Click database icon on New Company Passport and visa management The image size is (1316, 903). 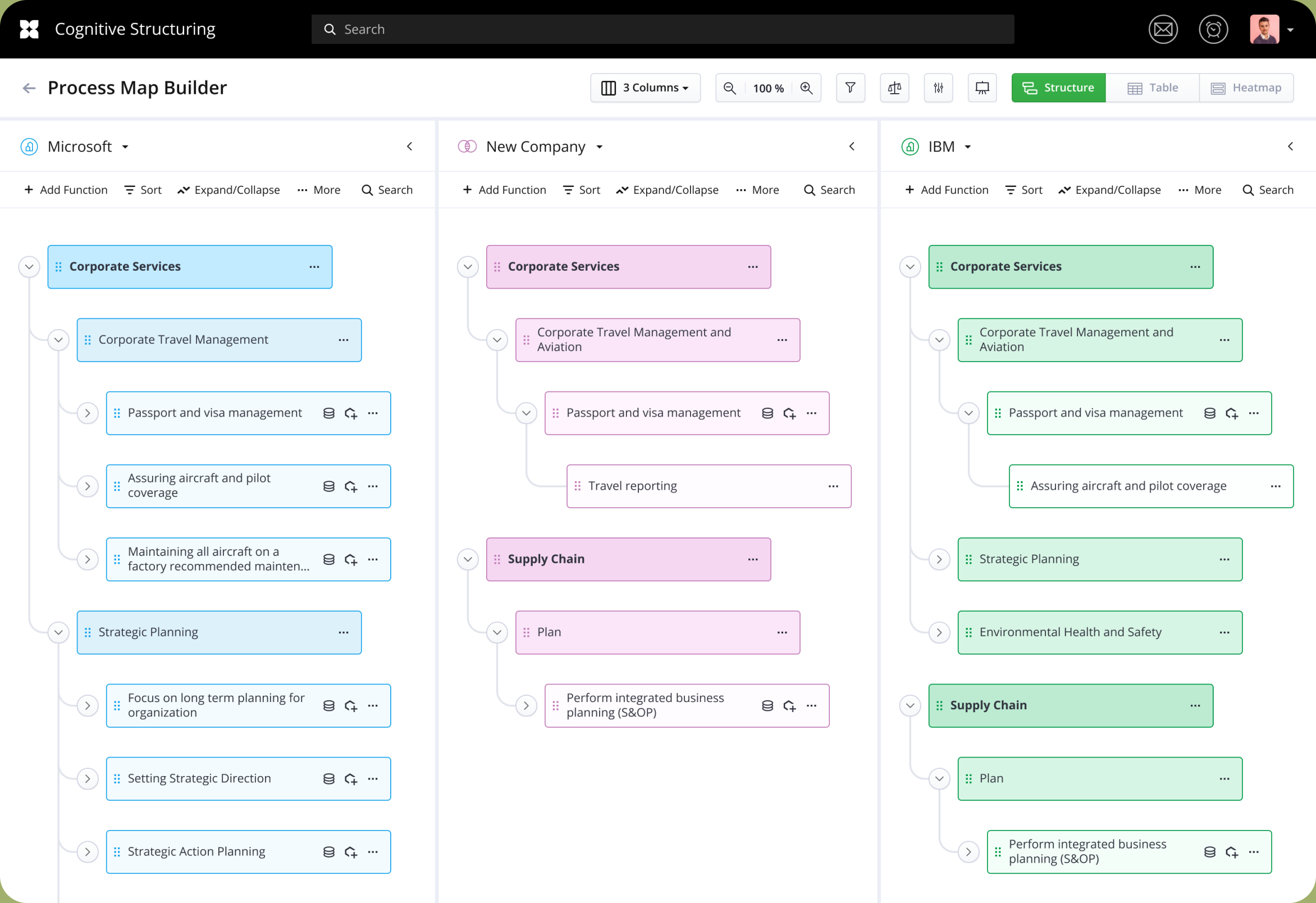[x=767, y=413]
